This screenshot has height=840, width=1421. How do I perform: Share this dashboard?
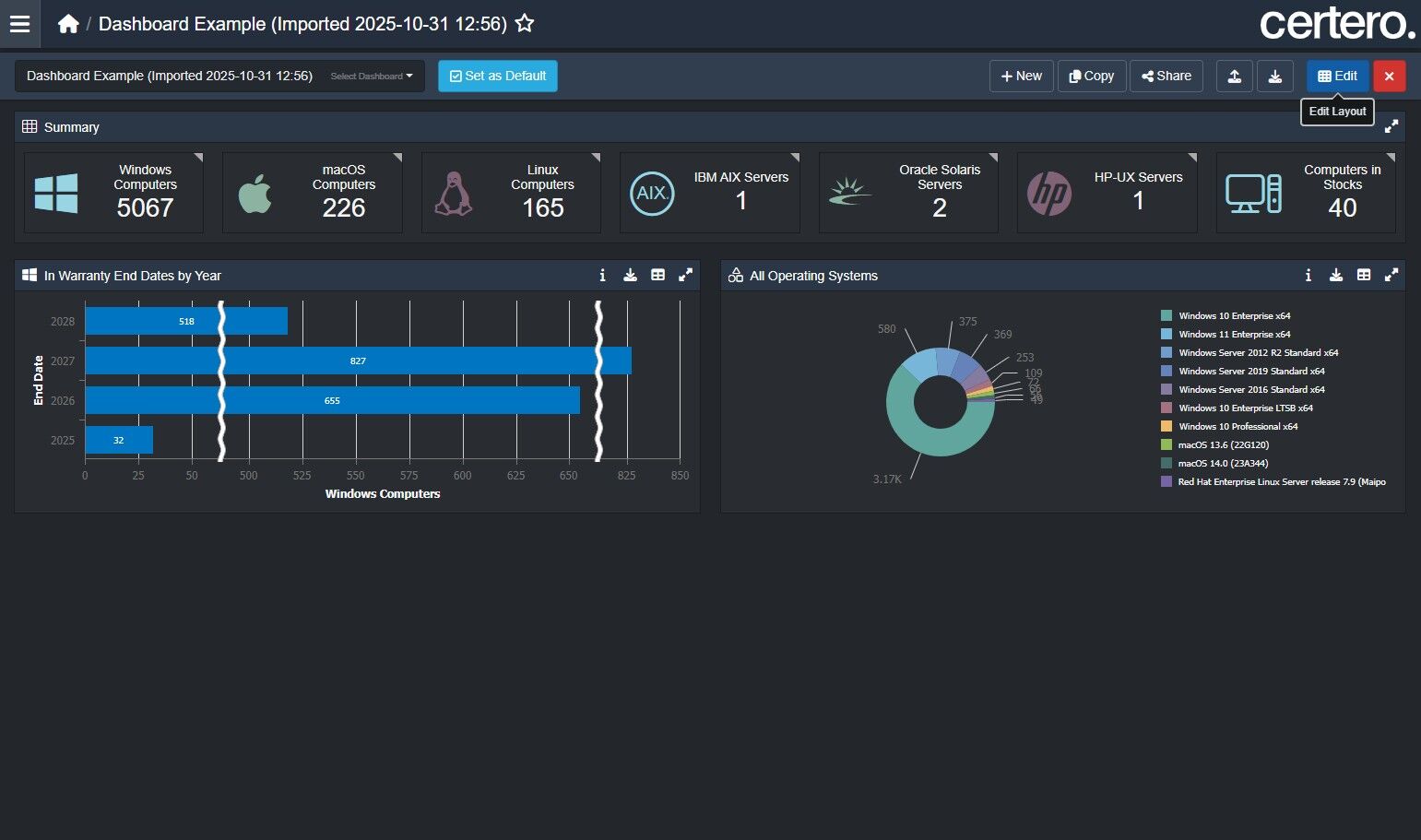1166,76
